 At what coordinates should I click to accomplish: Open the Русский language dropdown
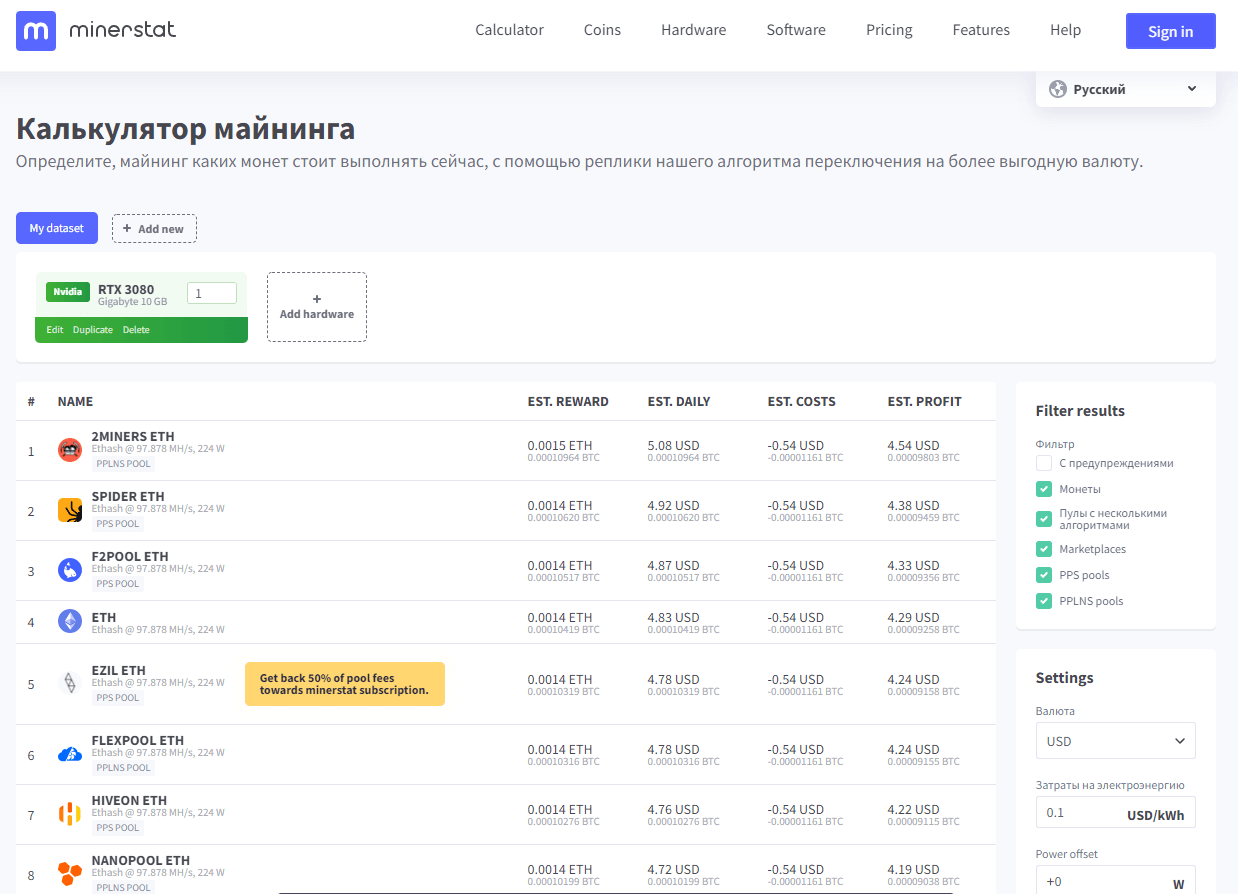pyautogui.click(x=1126, y=89)
